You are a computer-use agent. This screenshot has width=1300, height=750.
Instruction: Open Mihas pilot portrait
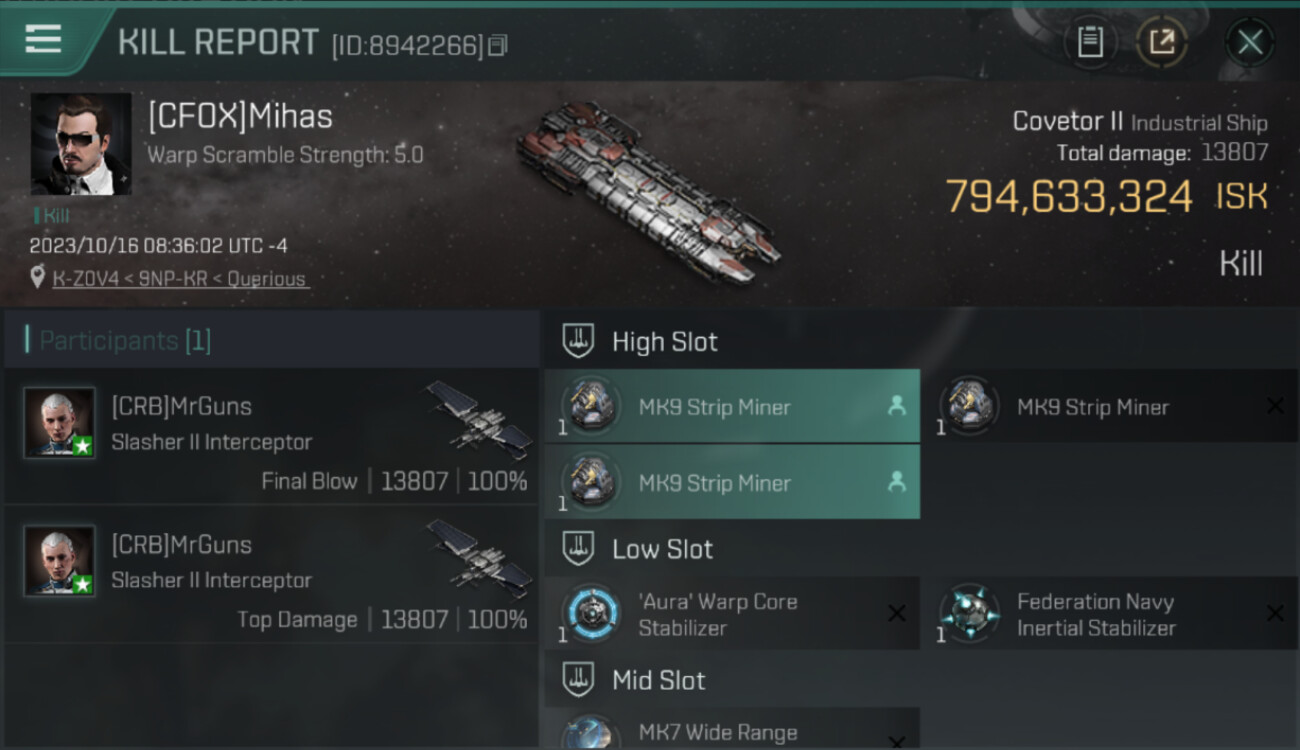click(81, 144)
